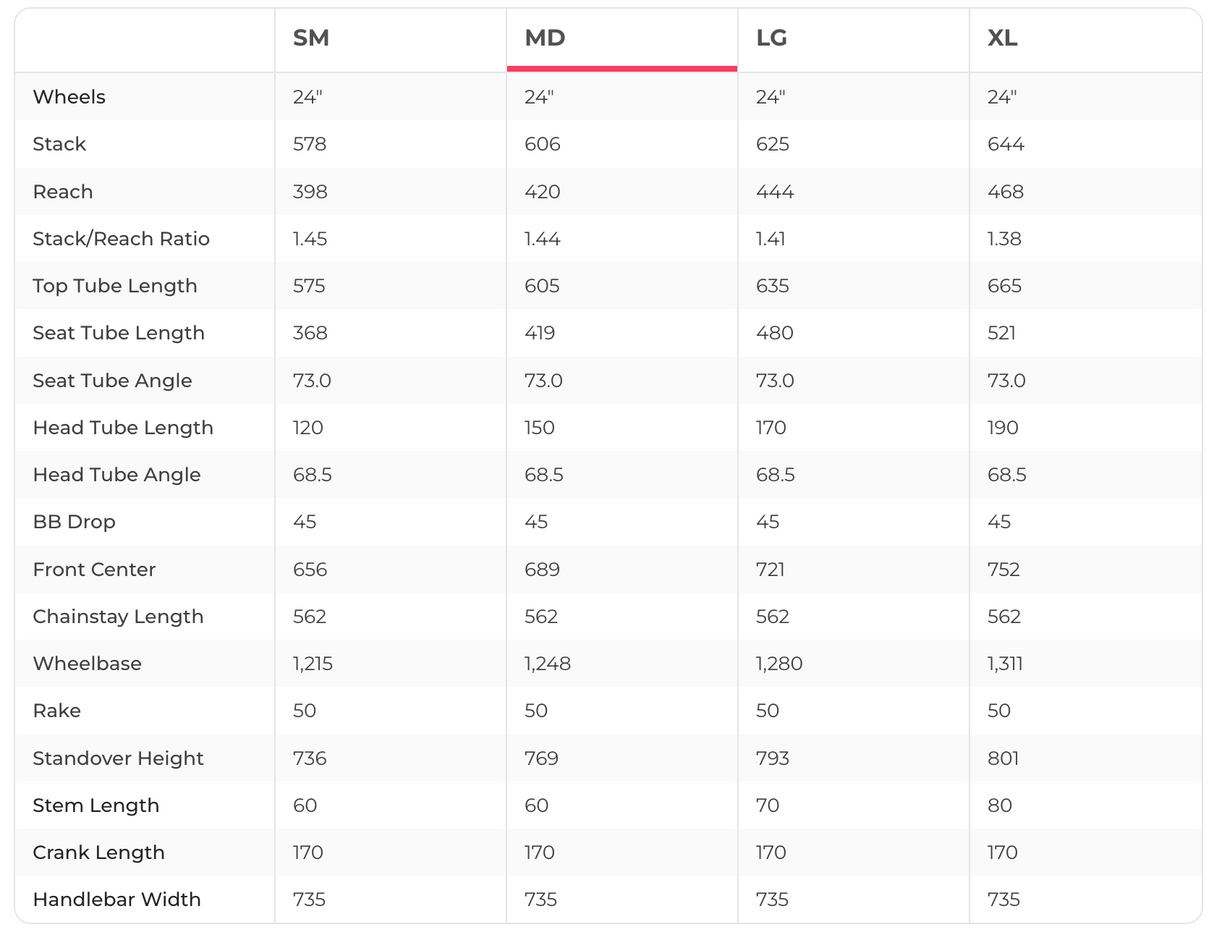Click the Stack/Reach Ratio row label
This screenshot has height=935, width=1214.
[x=121, y=239]
